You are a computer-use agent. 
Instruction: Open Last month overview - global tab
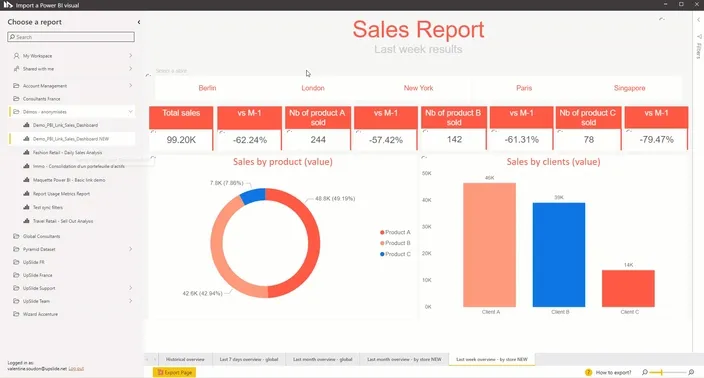click(x=322, y=359)
